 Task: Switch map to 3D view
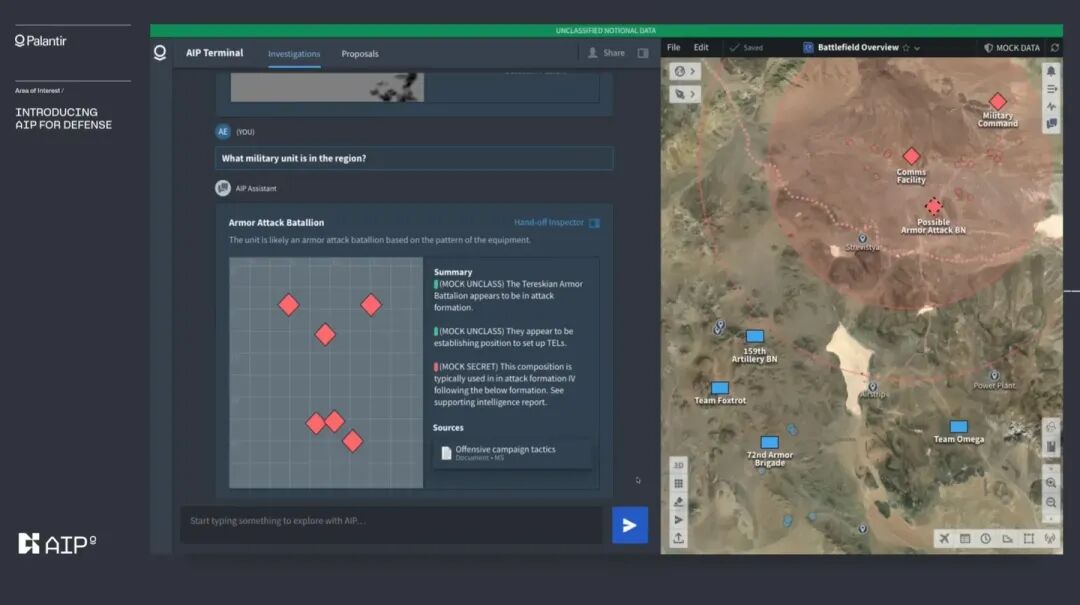tap(678, 465)
